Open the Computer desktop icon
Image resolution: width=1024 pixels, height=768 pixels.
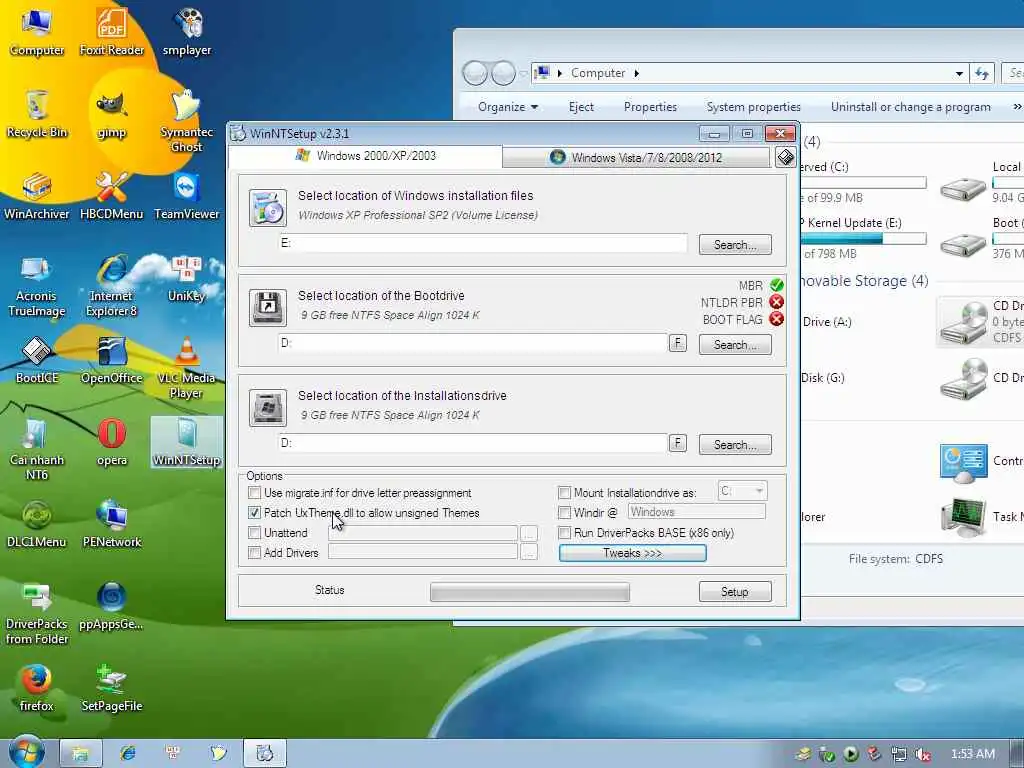pos(37,31)
